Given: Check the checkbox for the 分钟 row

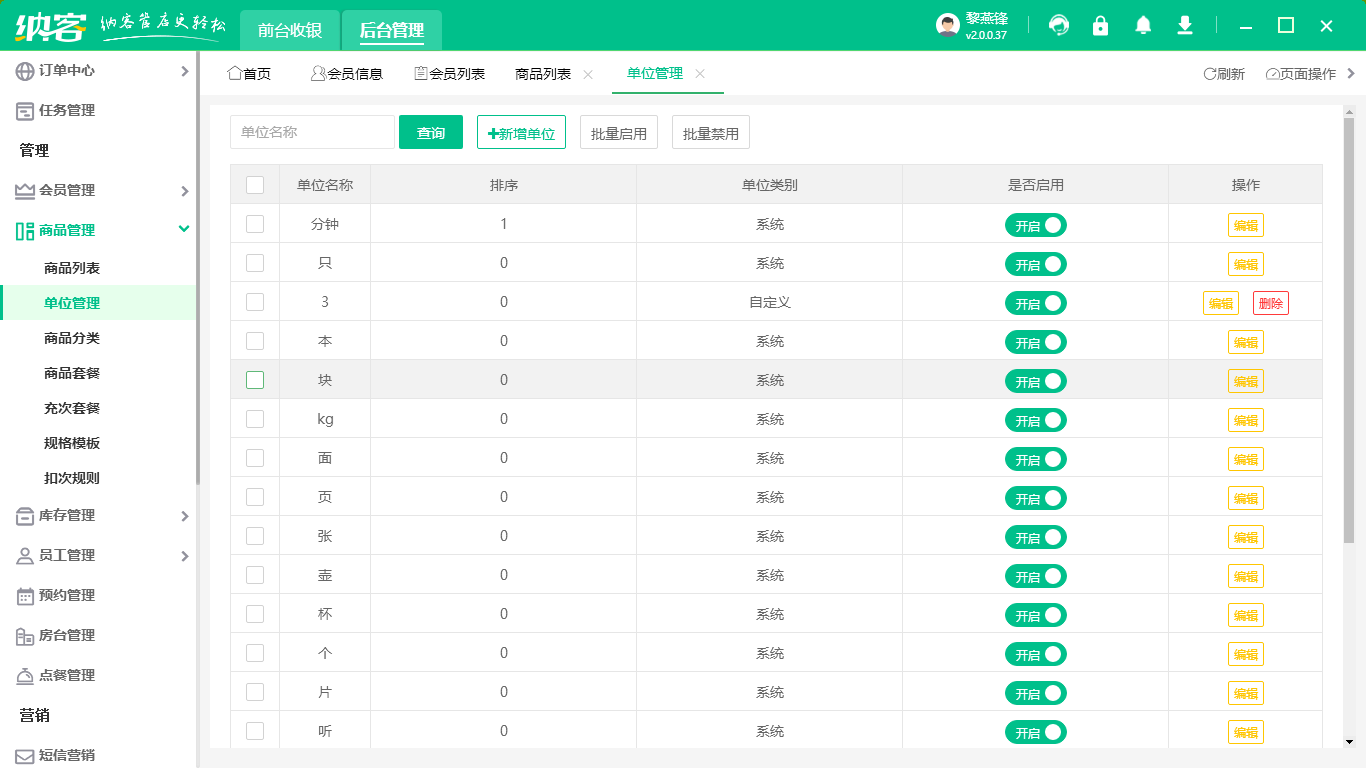Looking at the screenshot, I should pyautogui.click(x=255, y=224).
